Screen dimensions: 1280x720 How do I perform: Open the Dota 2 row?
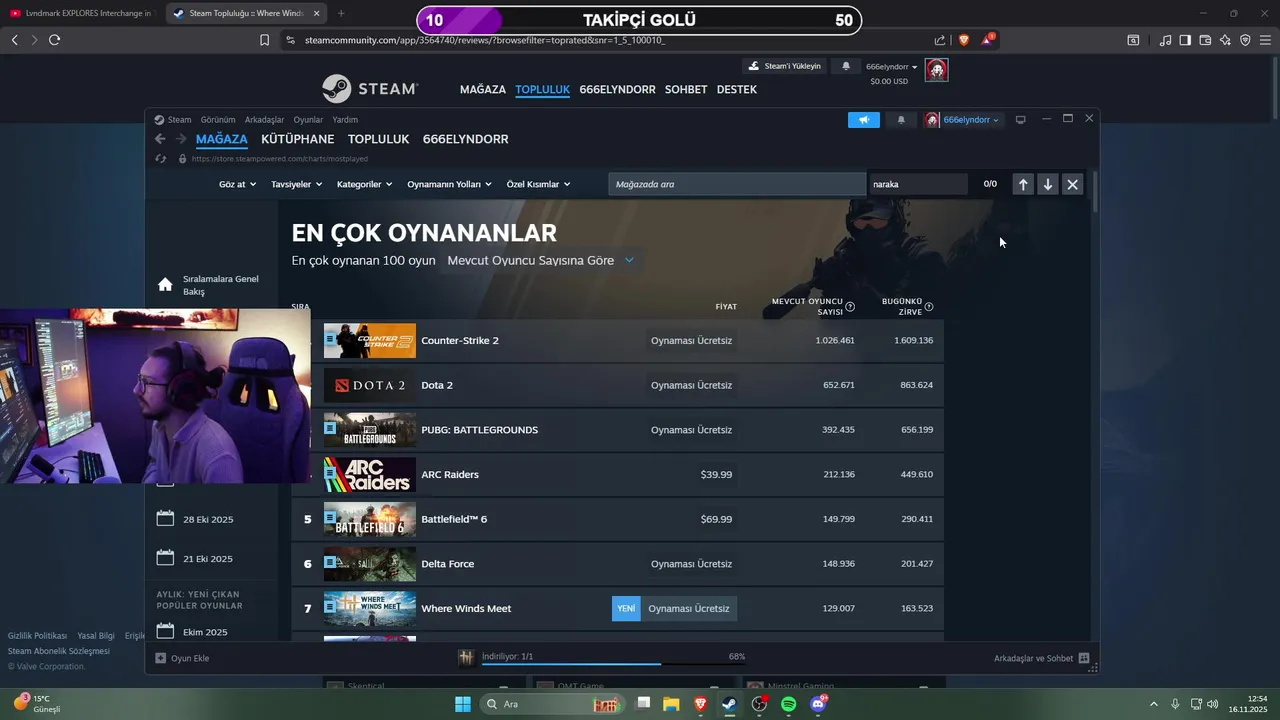click(x=618, y=385)
